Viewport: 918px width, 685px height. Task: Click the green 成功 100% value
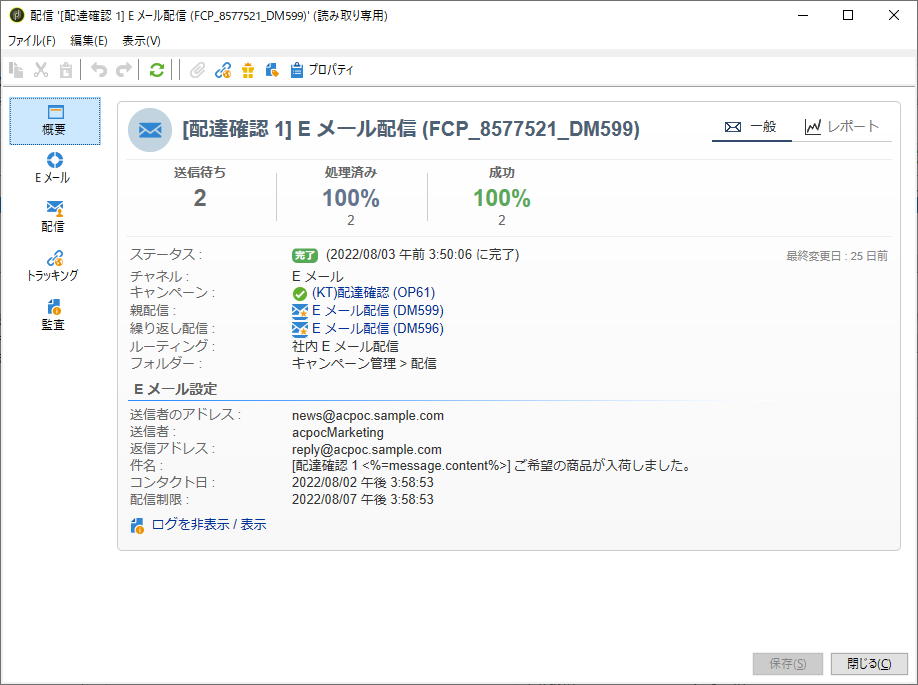pos(502,198)
